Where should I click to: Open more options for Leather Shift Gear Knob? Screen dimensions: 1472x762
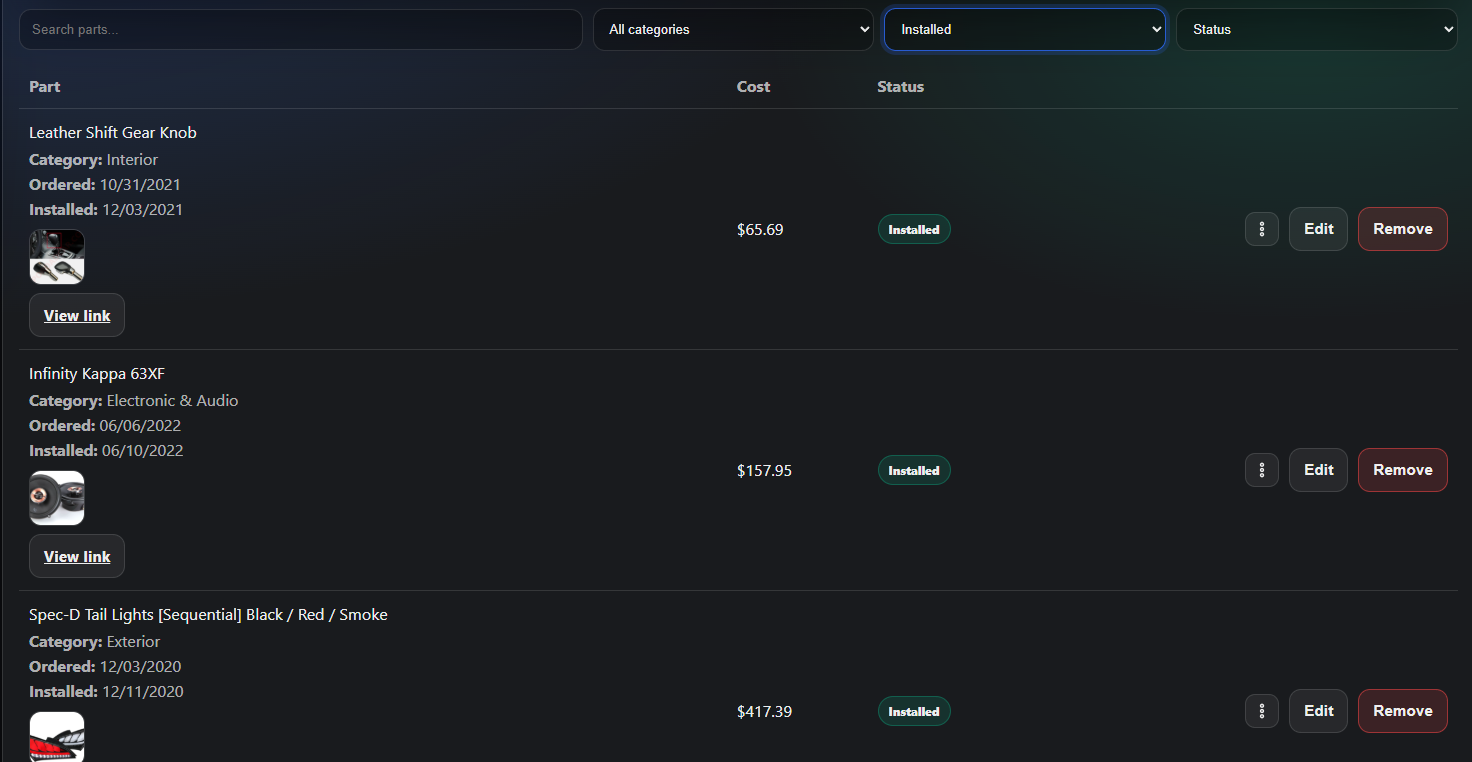click(1262, 229)
